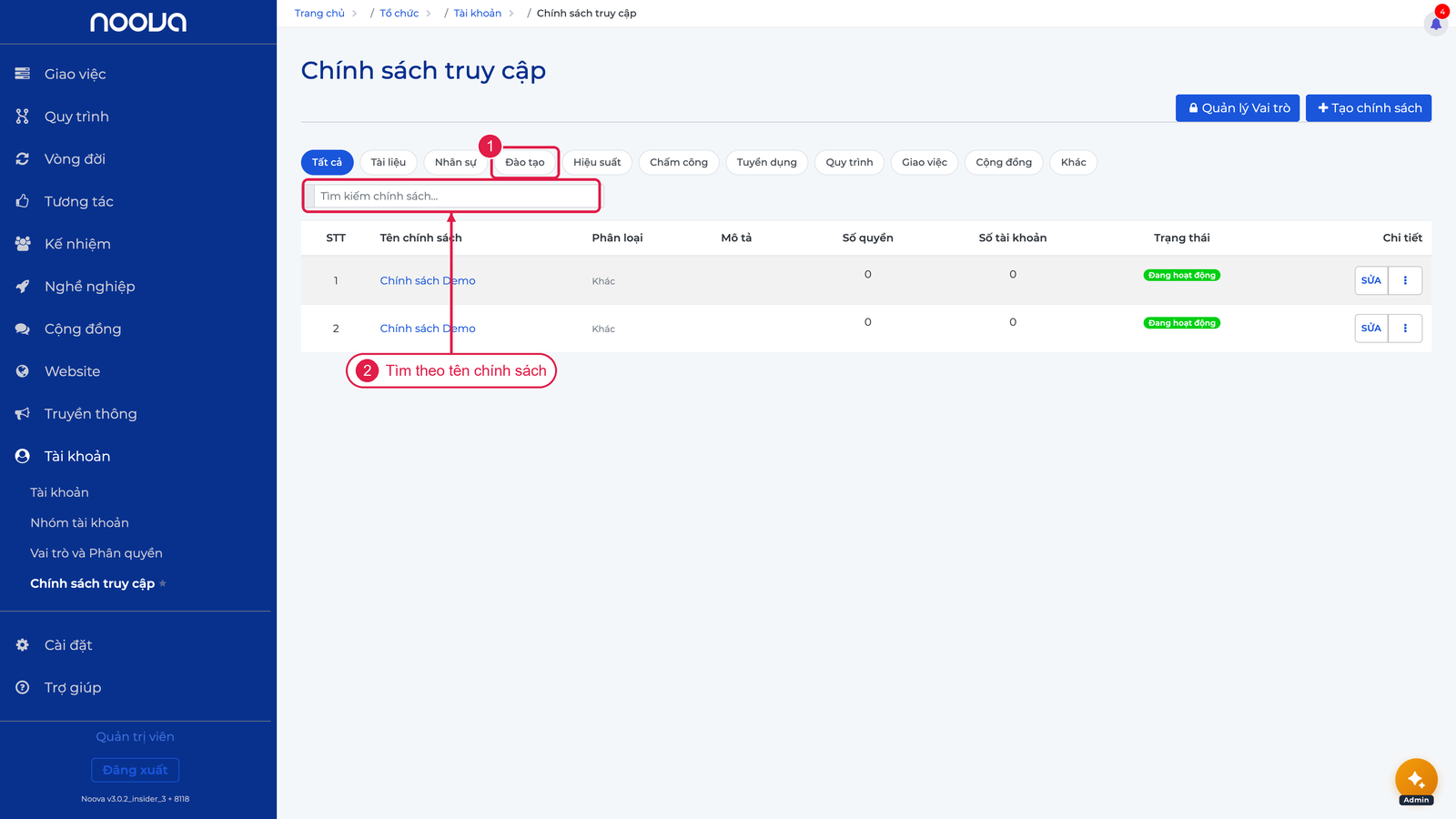Click Tạo chính sách button
This screenshot has height=819, width=1456.
tap(1369, 108)
